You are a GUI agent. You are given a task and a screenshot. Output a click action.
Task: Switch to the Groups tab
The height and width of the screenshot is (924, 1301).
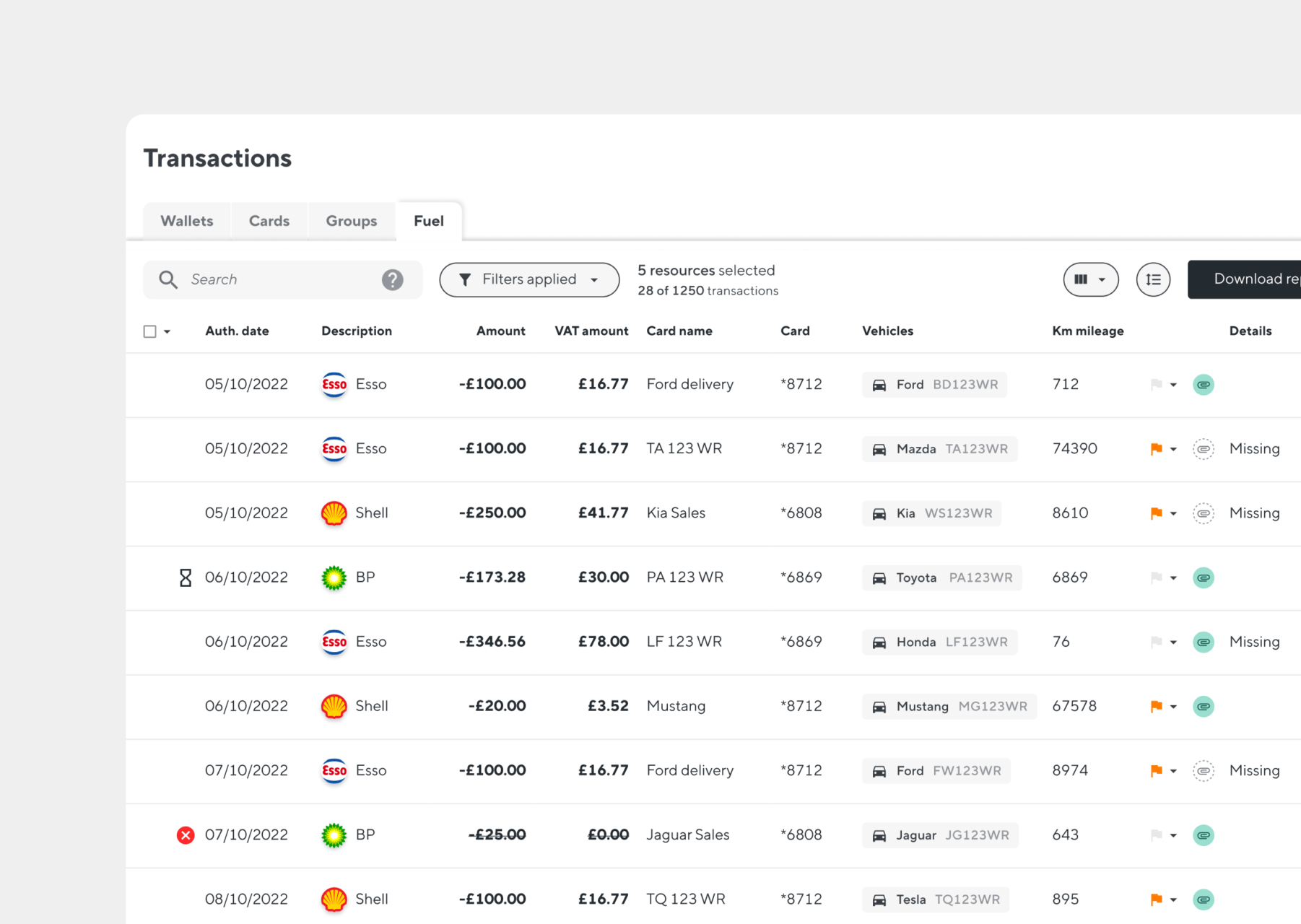tap(352, 221)
